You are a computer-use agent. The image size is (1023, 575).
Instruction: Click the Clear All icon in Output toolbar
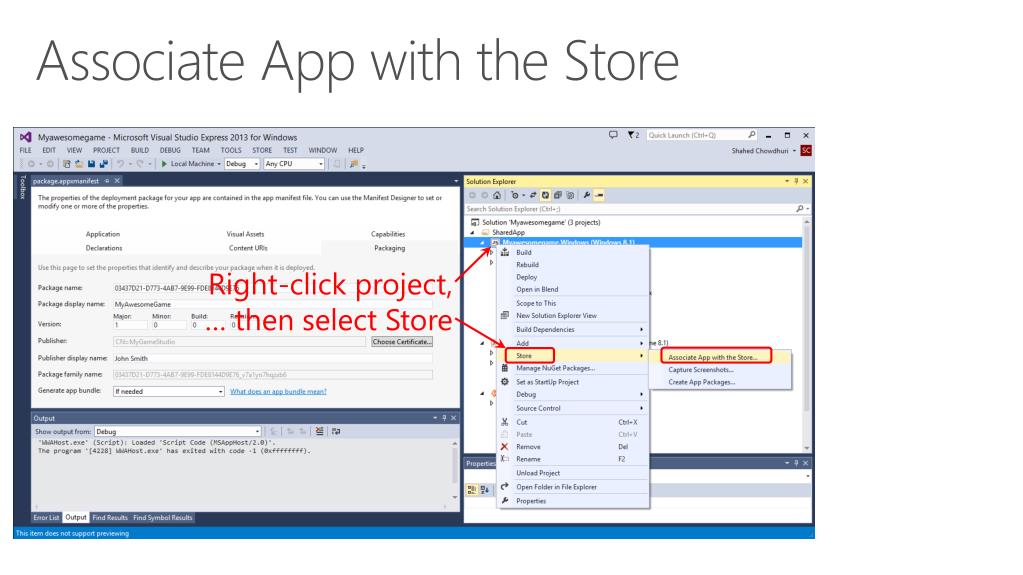[x=319, y=431]
